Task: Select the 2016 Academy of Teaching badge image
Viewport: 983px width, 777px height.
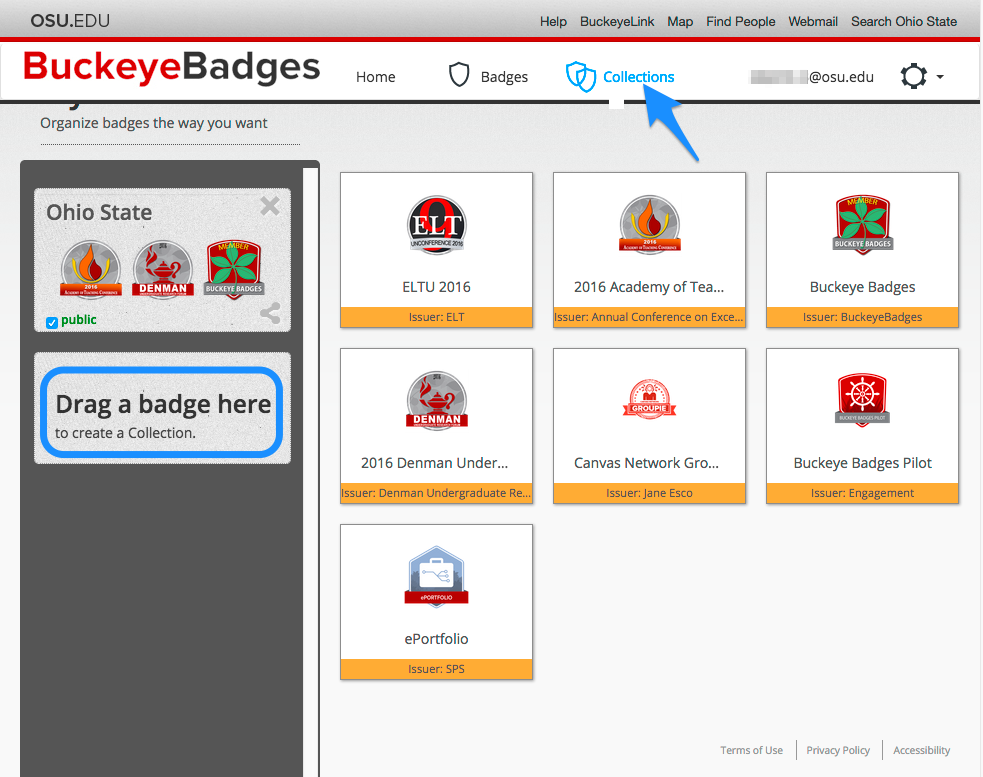Action: (x=650, y=224)
